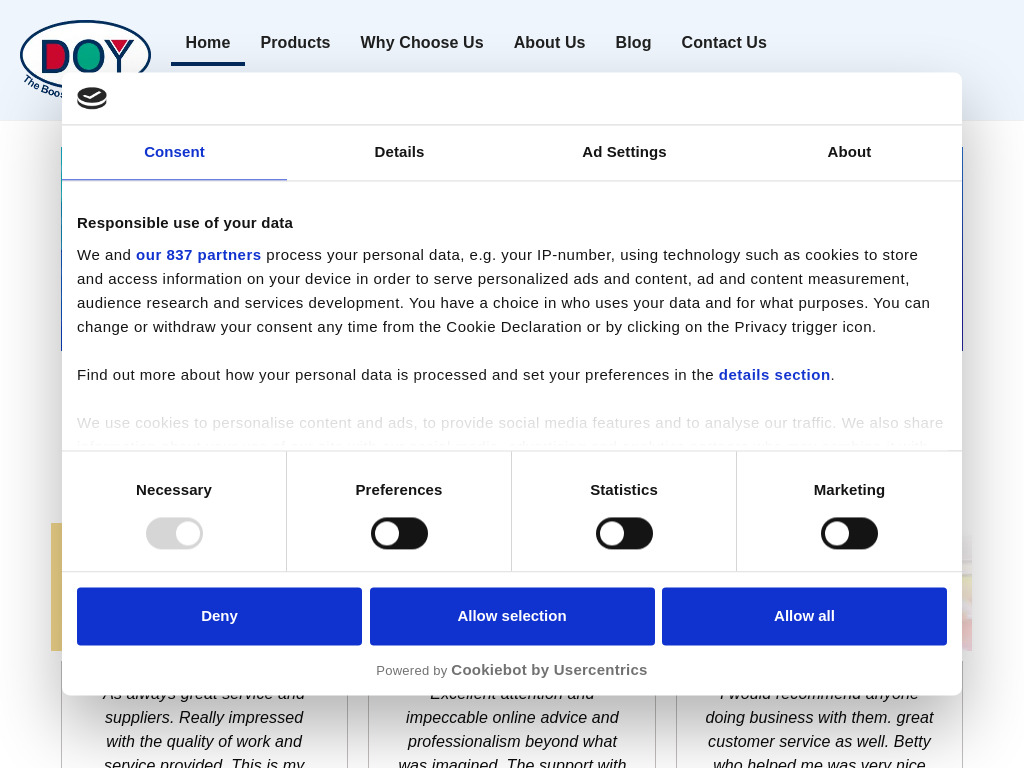Screen dimensions: 1024x768
Task: Click 'Responsible use of your data' heading
Action: pyautogui.click(x=185, y=223)
